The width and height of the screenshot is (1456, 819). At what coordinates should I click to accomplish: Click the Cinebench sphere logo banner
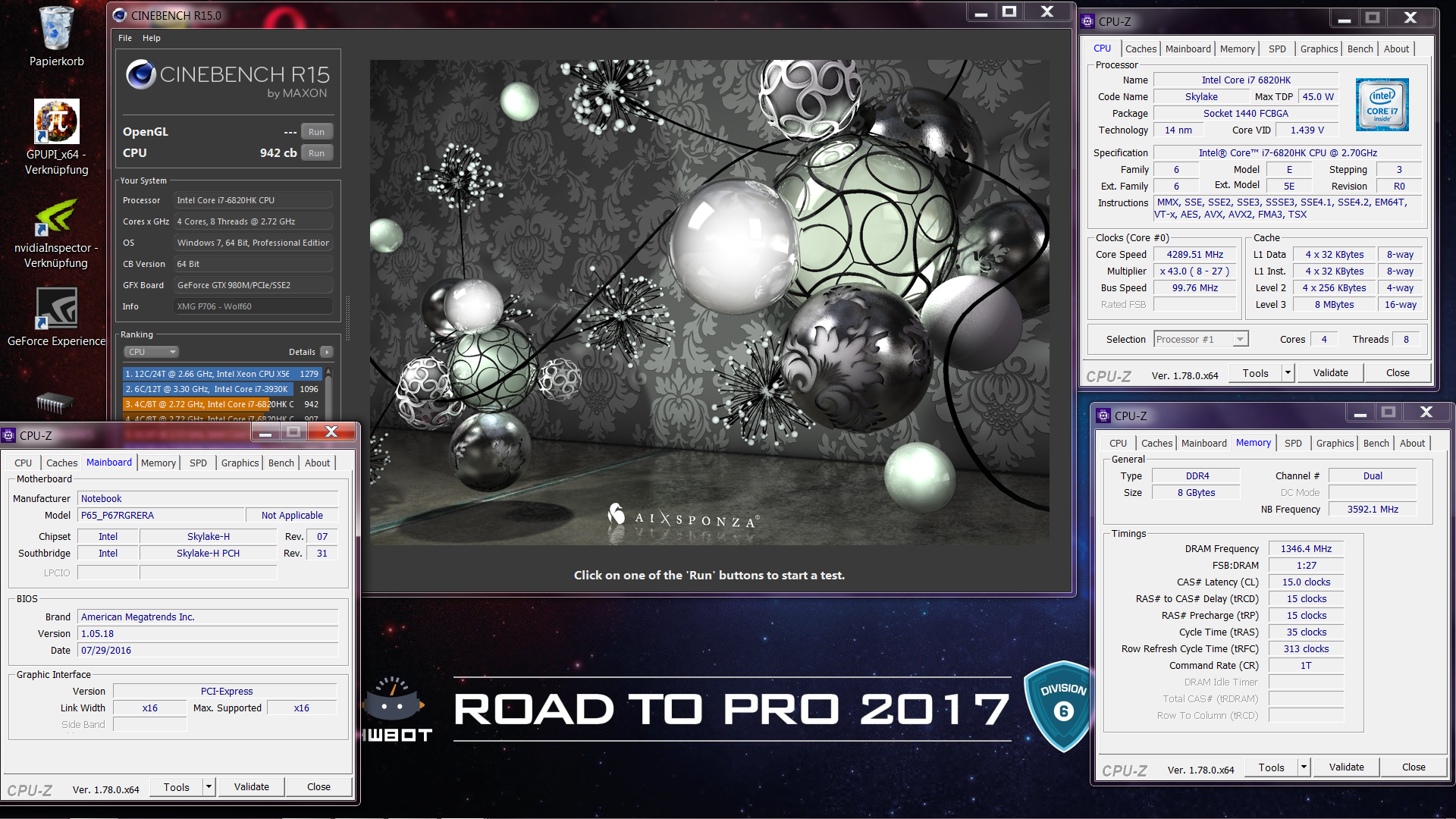pyautogui.click(x=227, y=80)
